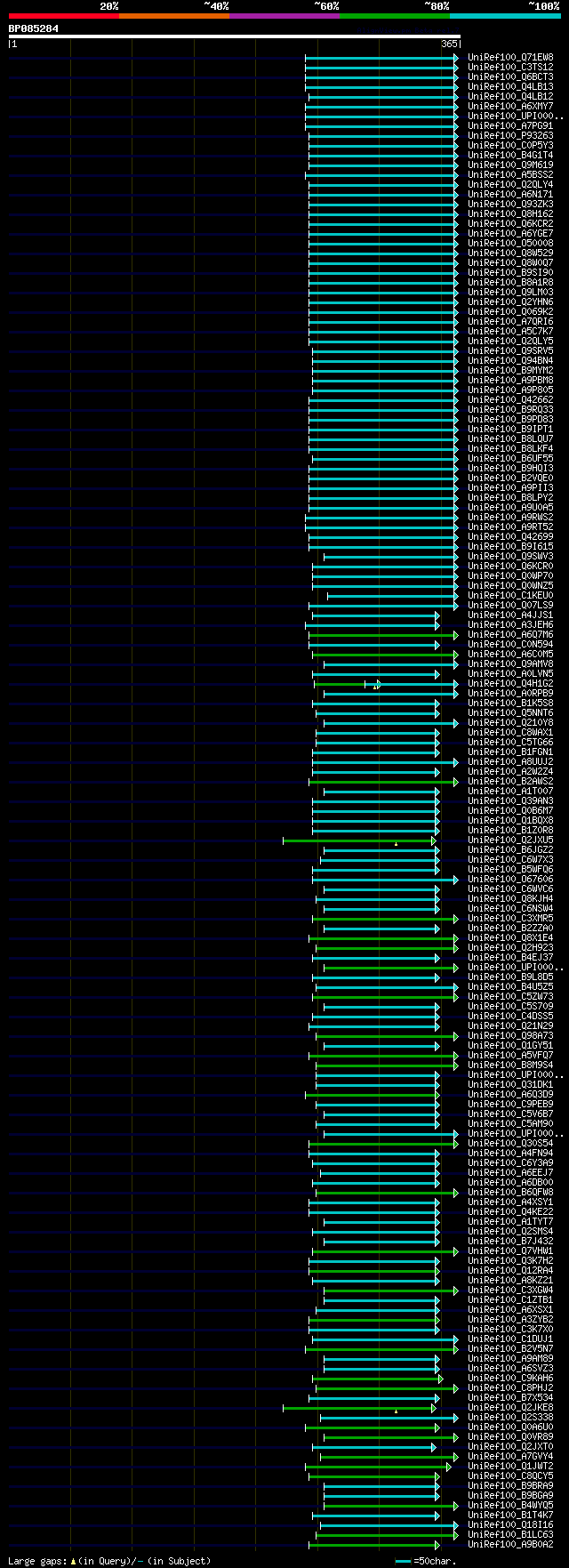Select the UniRef100_Q9SWV3 label
569x1568 pixels.
pyautogui.click(x=510, y=556)
